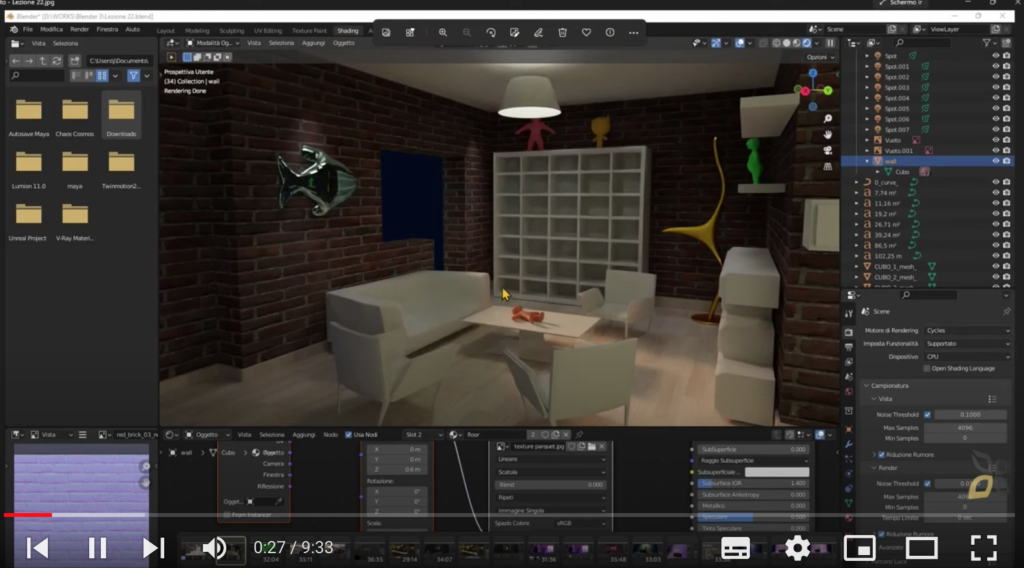1024x568 pixels.
Task: Click the photo viewer info icon
Action: click(610, 33)
